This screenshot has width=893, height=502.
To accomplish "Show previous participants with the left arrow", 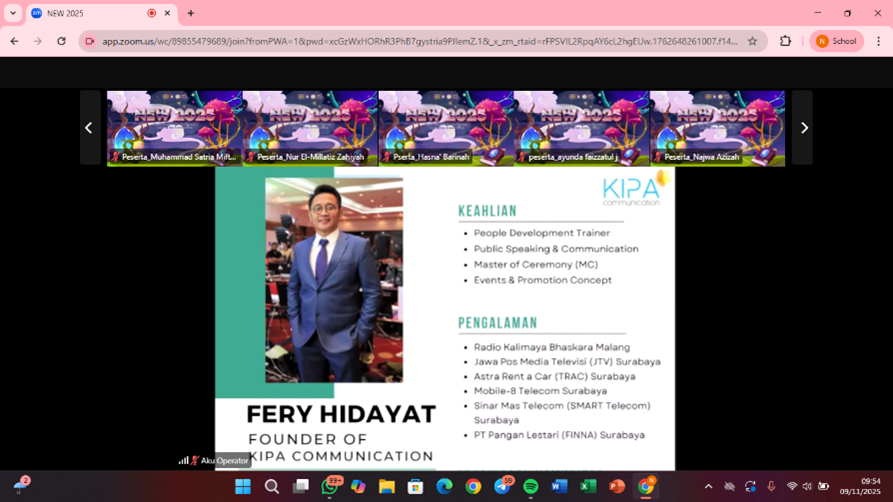I will click(x=89, y=128).
